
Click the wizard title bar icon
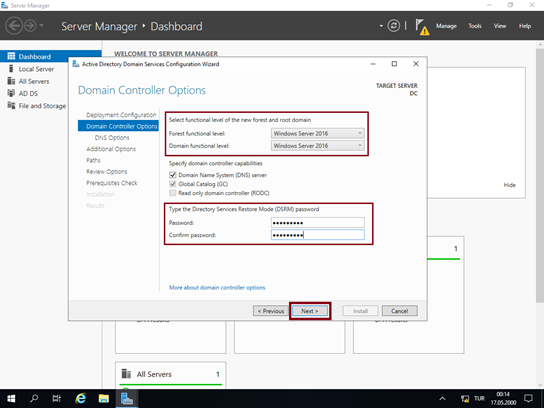(76, 64)
